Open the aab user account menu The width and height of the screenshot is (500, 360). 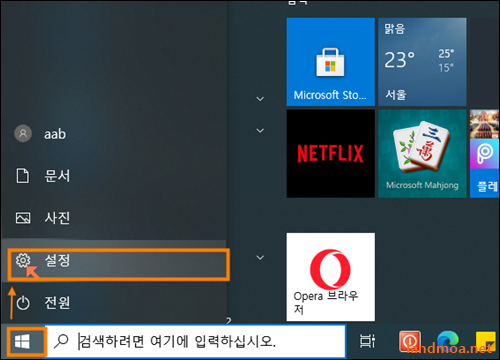coord(113,134)
